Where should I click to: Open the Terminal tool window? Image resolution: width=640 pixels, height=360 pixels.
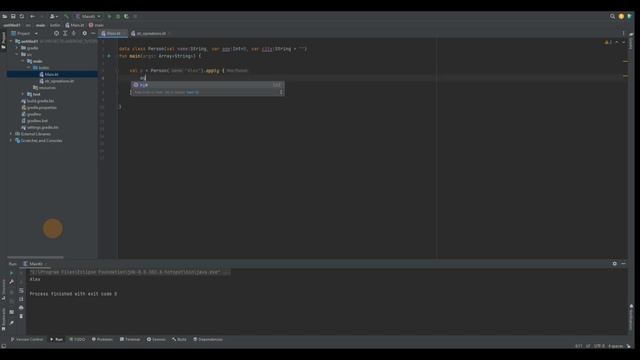tap(130, 339)
